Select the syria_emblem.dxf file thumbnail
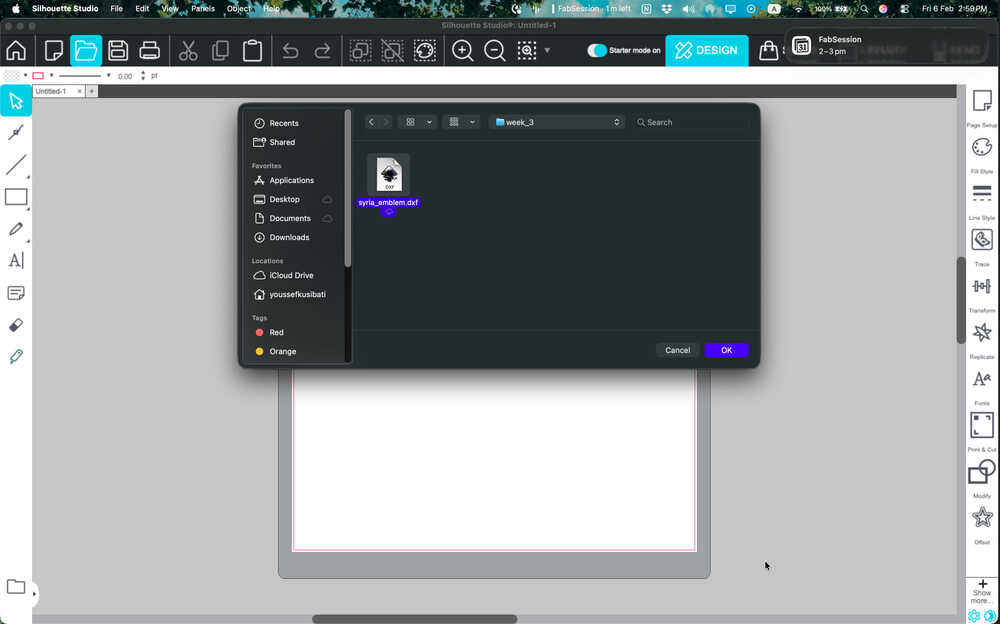Screen dimensions: 1000x624 pyautogui.click(x=388, y=174)
